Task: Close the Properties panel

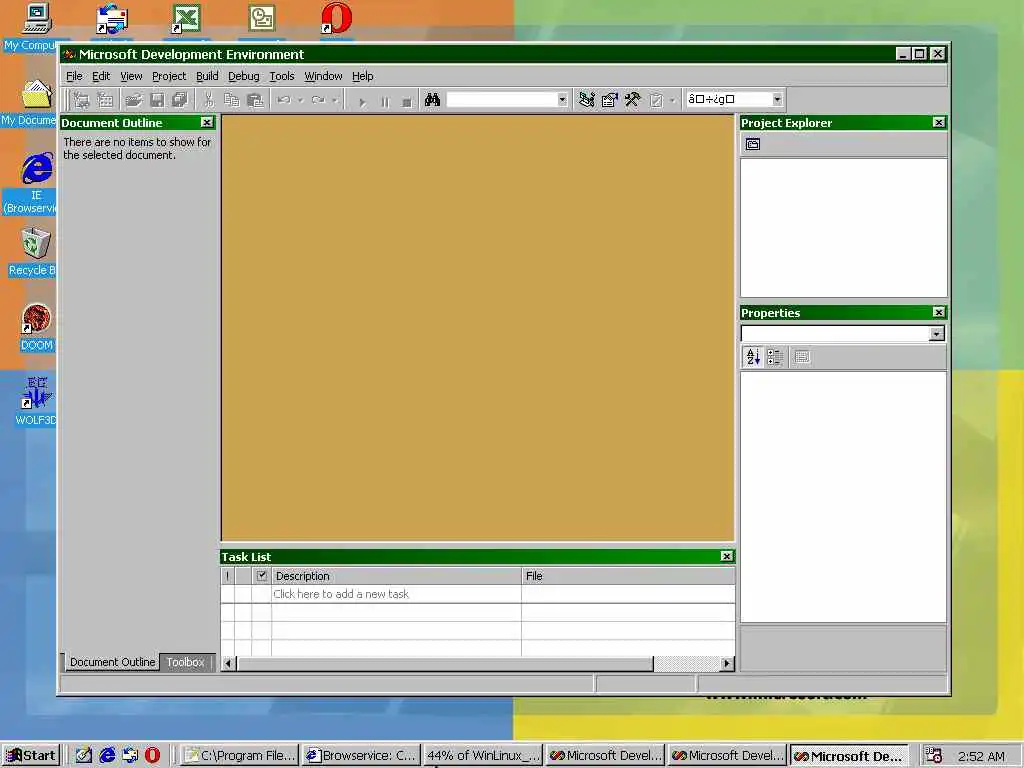Action: coord(938,313)
